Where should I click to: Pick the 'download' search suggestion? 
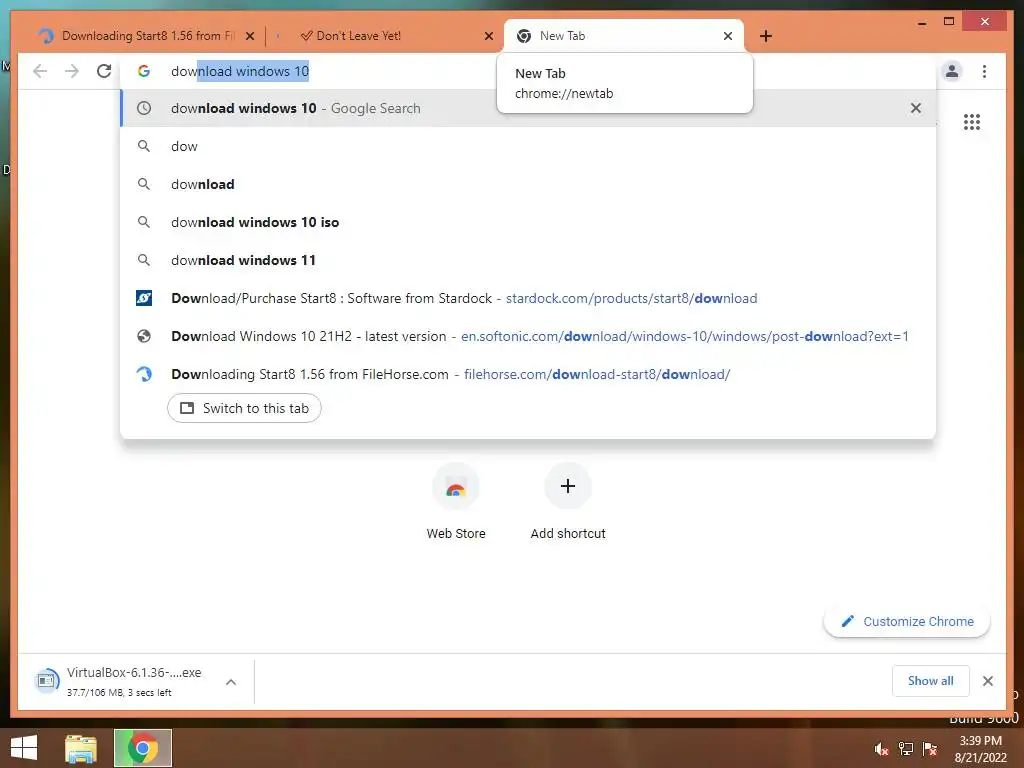(x=528, y=184)
